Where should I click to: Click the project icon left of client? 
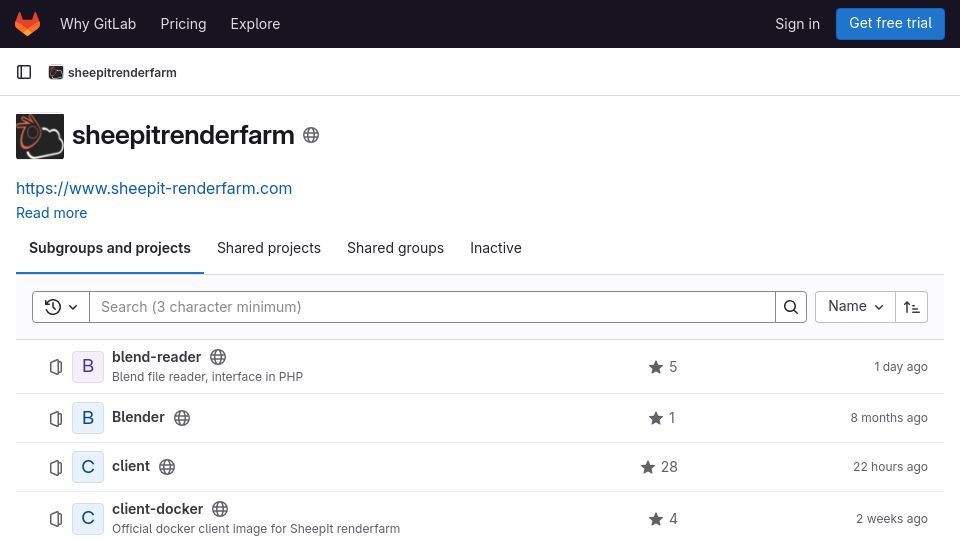56,467
